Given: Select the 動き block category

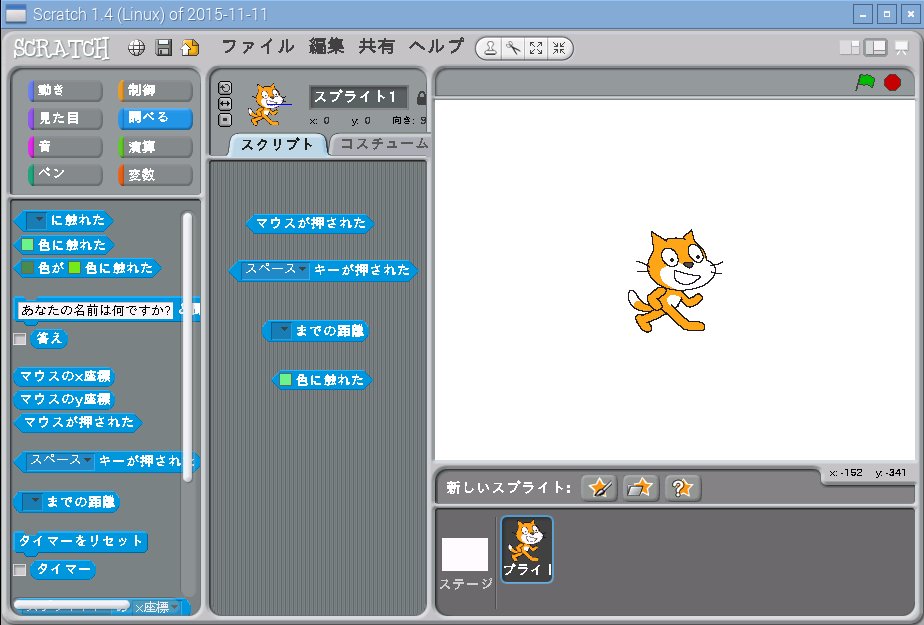Looking at the screenshot, I should tap(65, 90).
